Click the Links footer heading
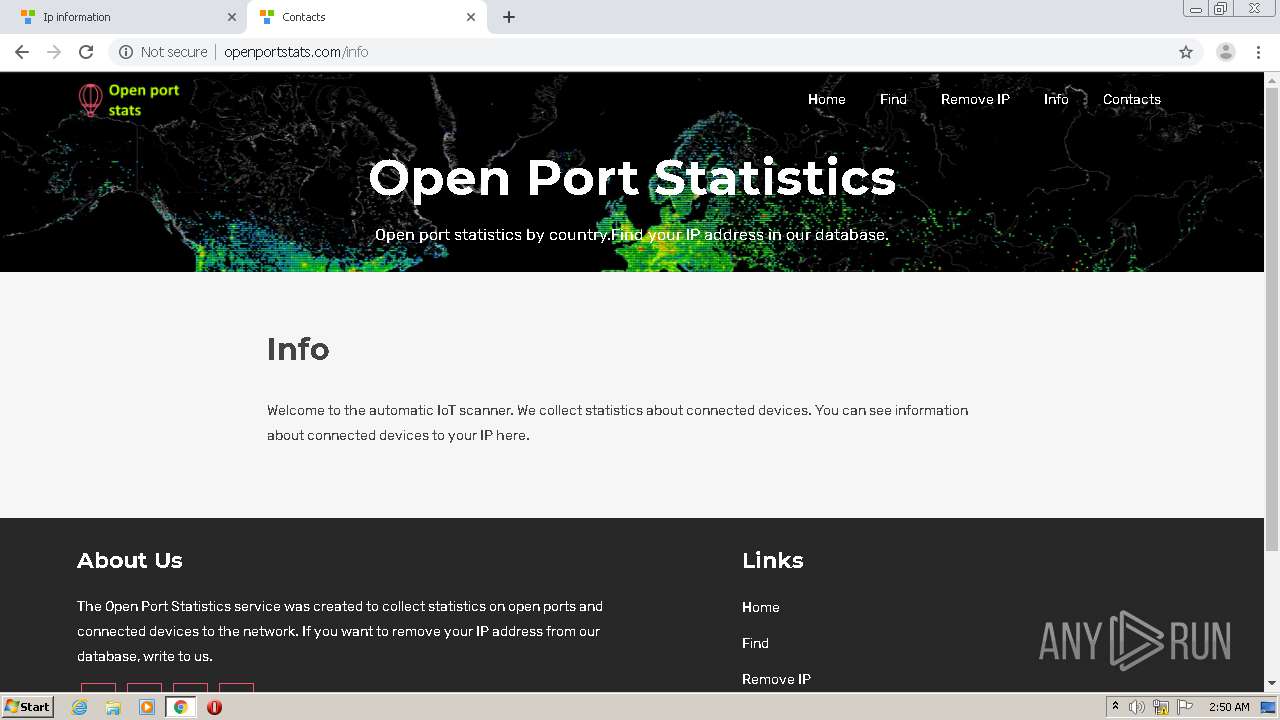1280x720 pixels. click(773, 560)
